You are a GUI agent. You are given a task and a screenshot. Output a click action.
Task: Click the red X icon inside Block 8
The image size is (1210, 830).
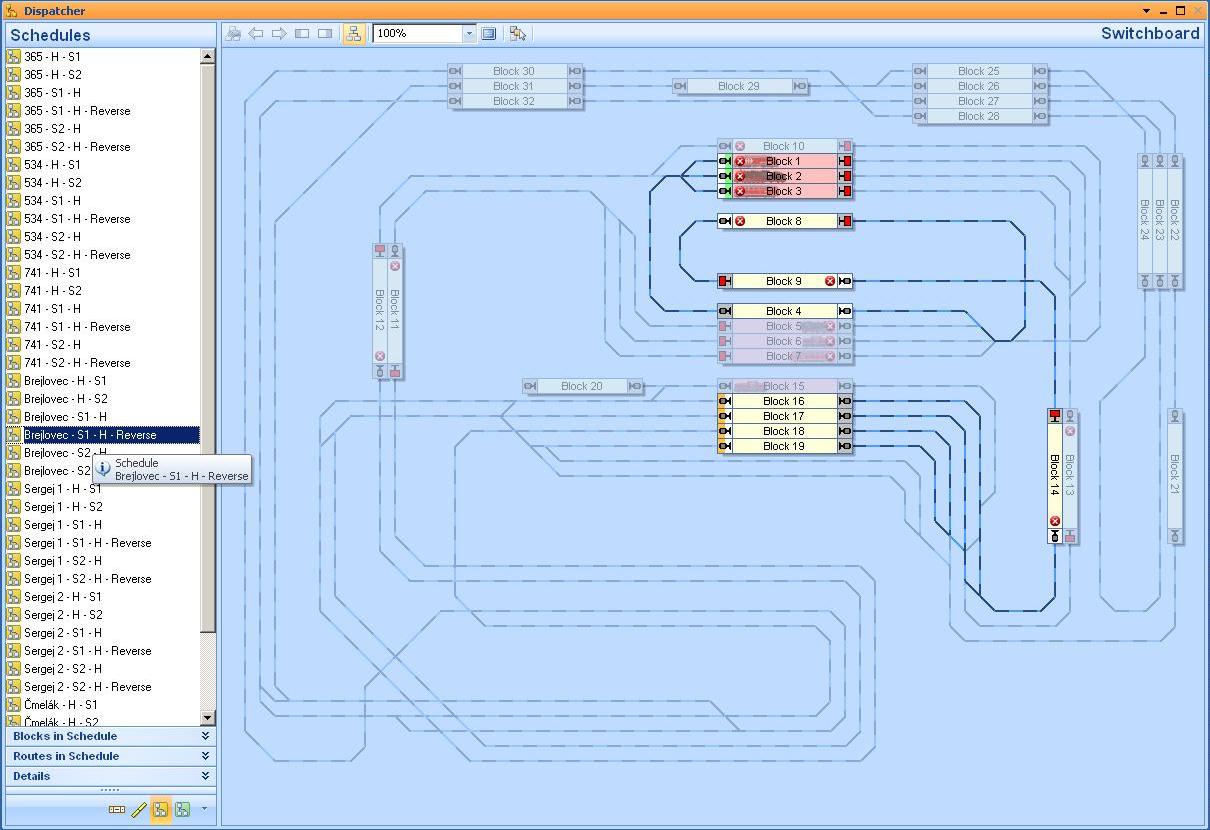pos(740,221)
